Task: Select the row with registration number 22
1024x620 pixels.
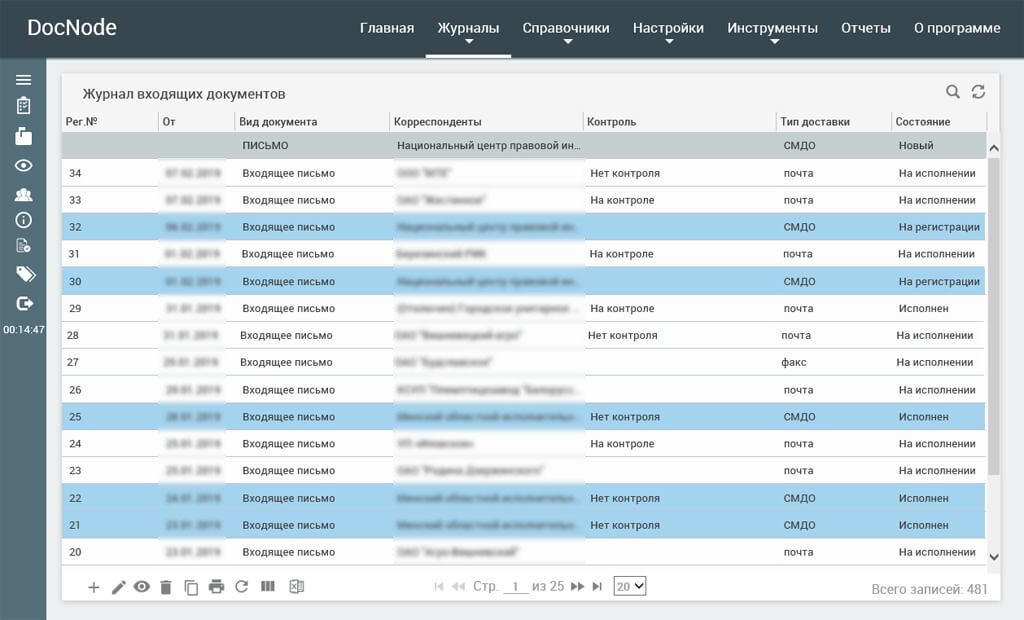Action: [524, 498]
